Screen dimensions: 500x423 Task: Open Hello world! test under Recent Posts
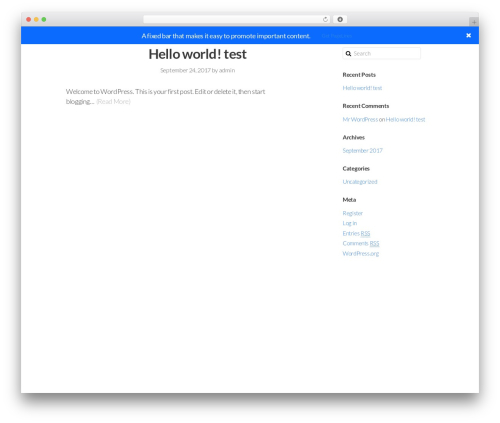(x=362, y=88)
